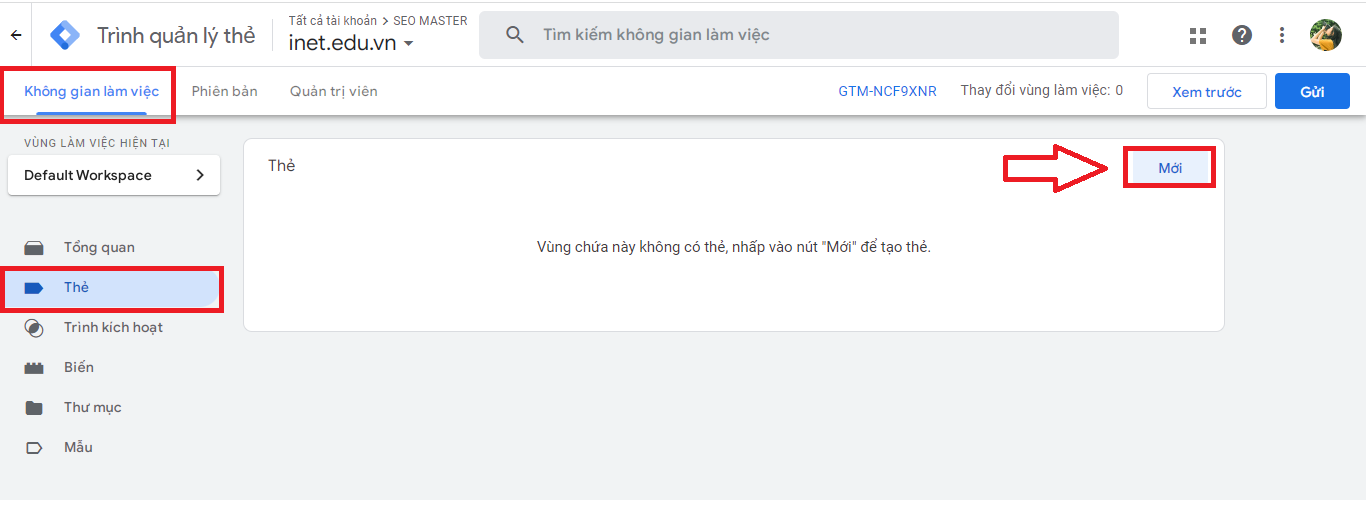Click the Tag Manager logo icon
This screenshot has height=520, width=1366.
pos(66,35)
